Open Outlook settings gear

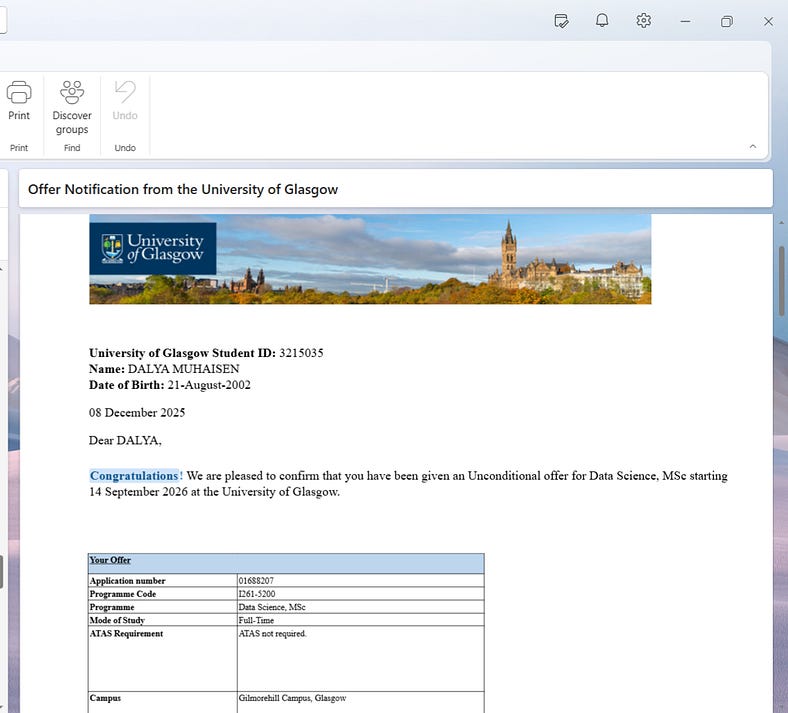click(x=643, y=21)
